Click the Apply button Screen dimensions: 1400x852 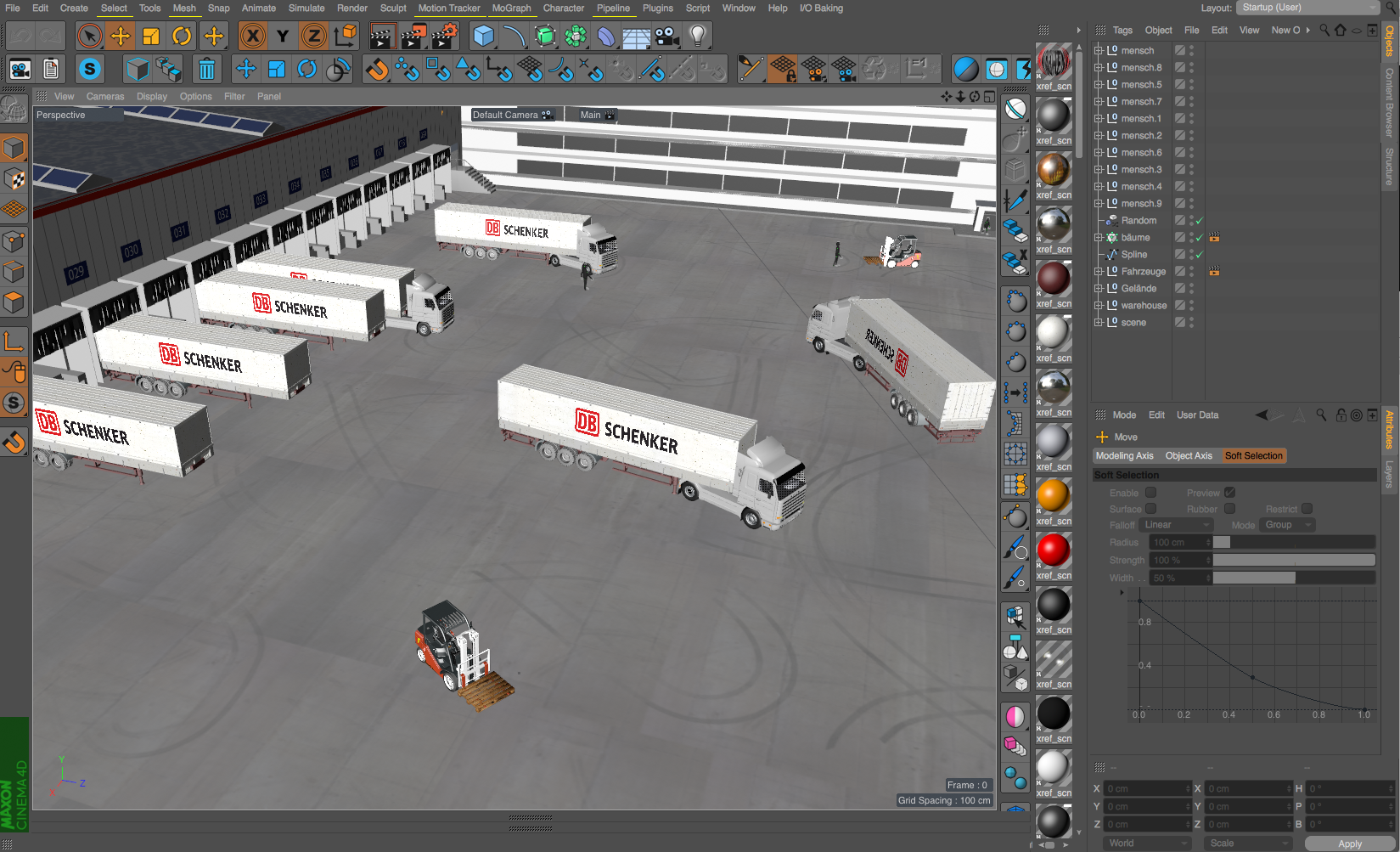click(1350, 844)
